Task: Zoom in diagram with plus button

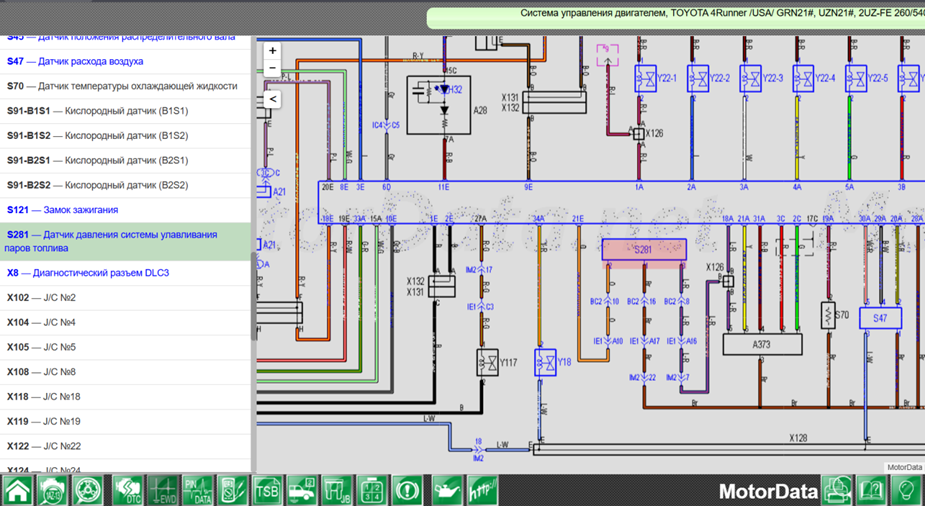Action: coord(273,51)
